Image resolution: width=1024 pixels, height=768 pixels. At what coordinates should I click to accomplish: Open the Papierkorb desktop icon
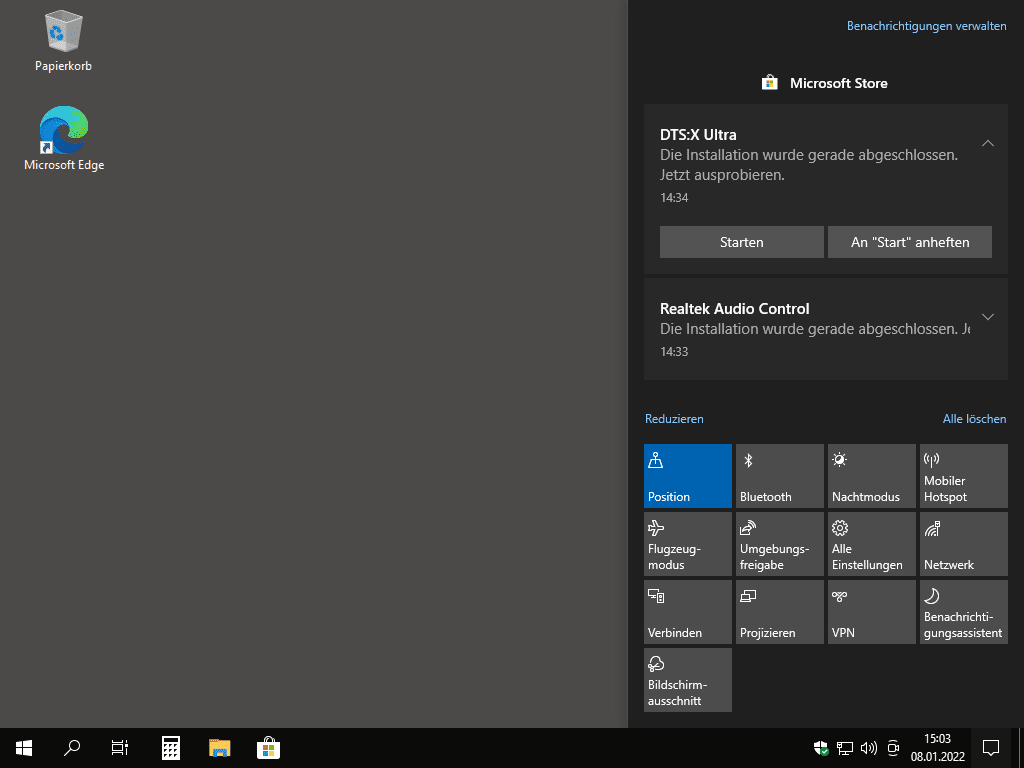click(63, 40)
